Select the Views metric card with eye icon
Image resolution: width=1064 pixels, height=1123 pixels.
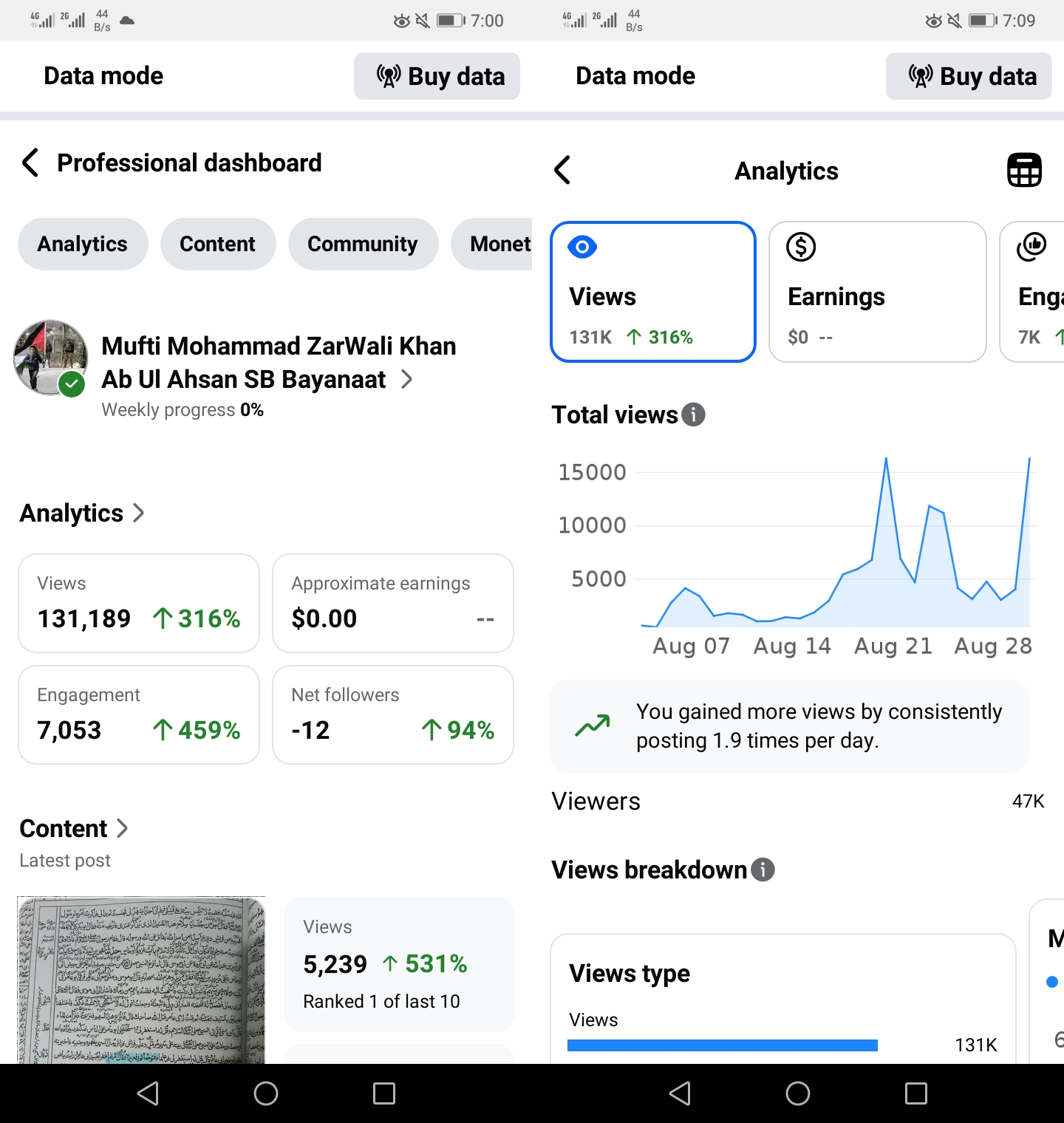coord(653,292)
